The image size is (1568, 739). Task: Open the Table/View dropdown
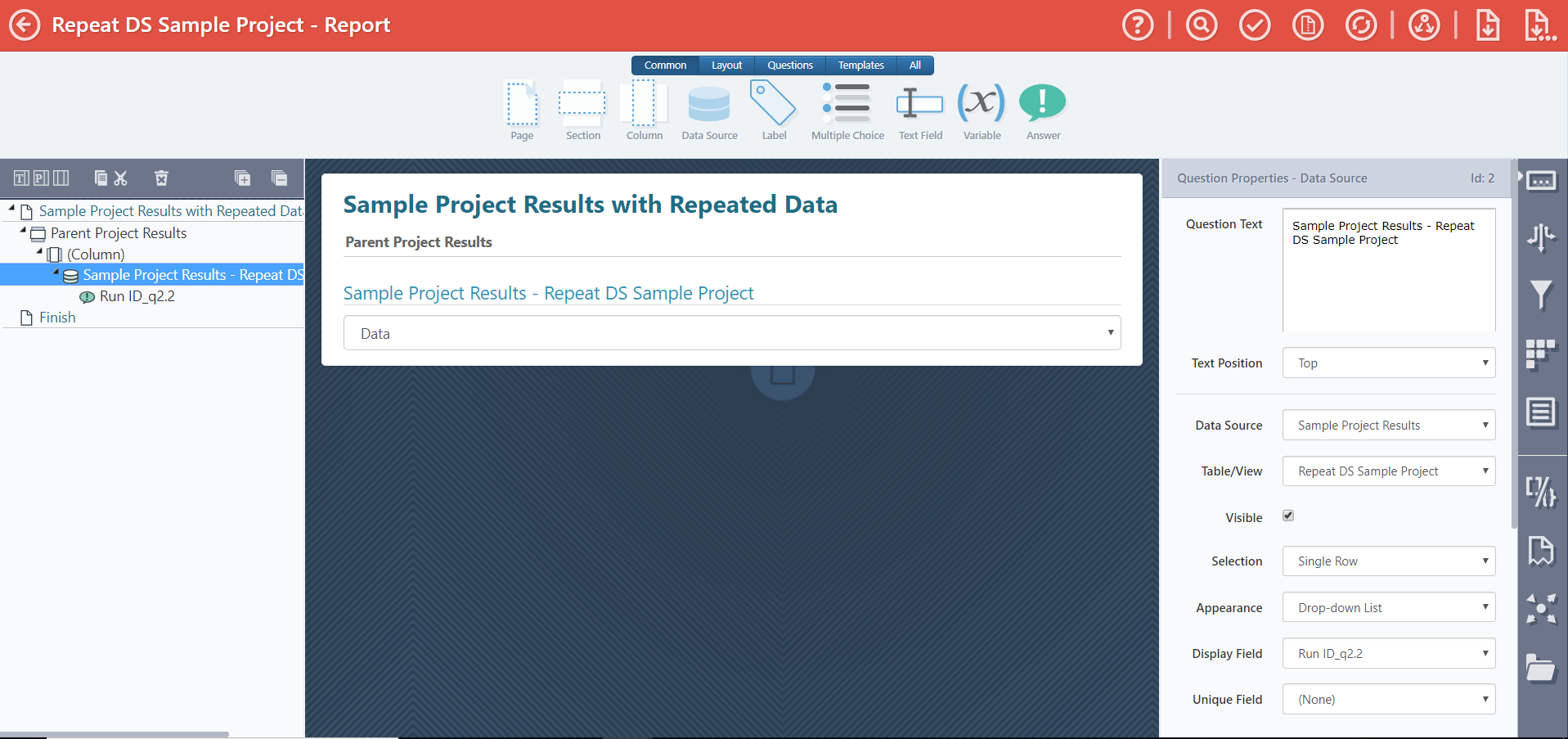pyautogui.click(x=1389, y=471)
